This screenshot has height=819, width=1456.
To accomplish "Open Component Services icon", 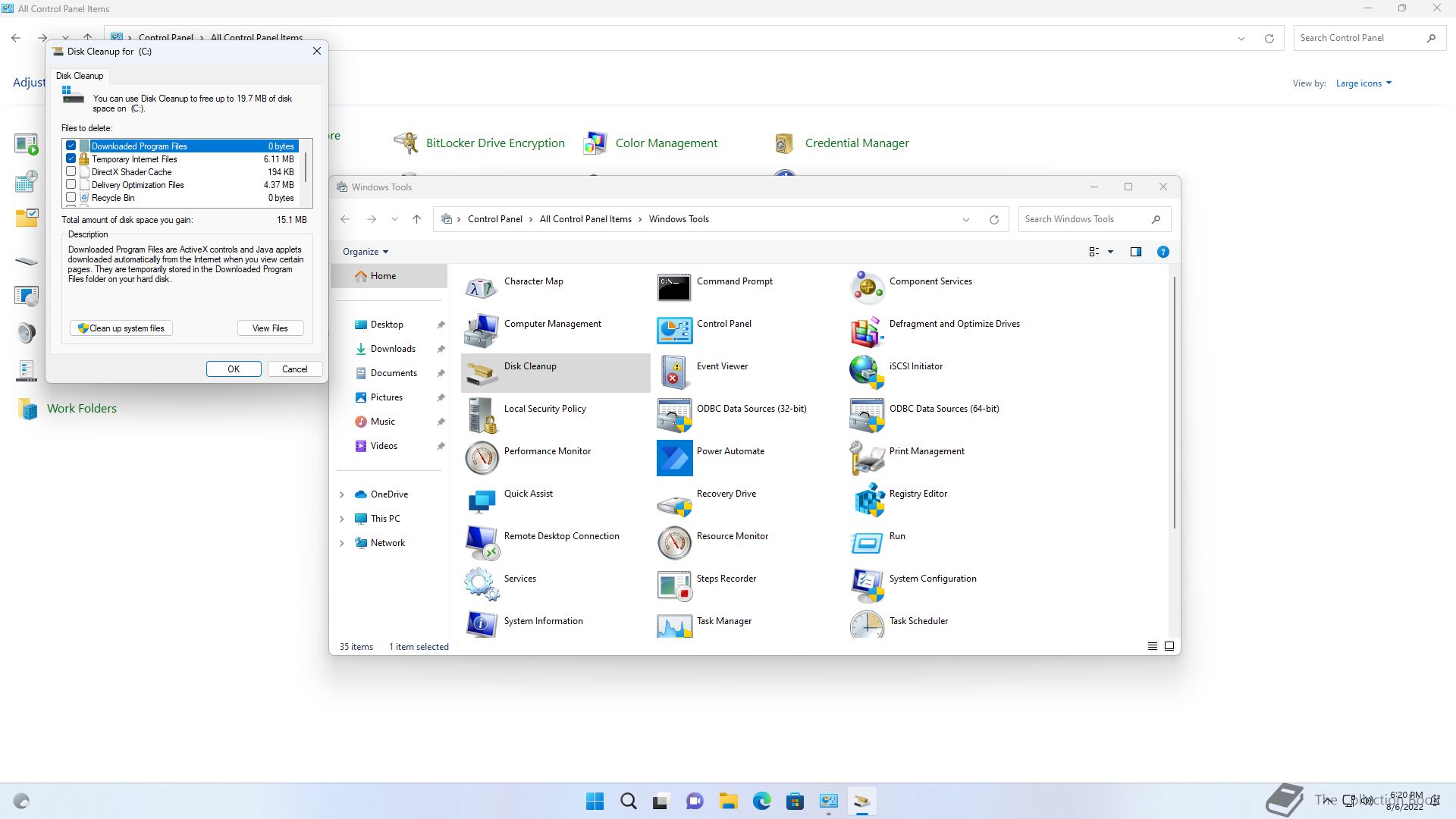I will (x=867, y=287).
